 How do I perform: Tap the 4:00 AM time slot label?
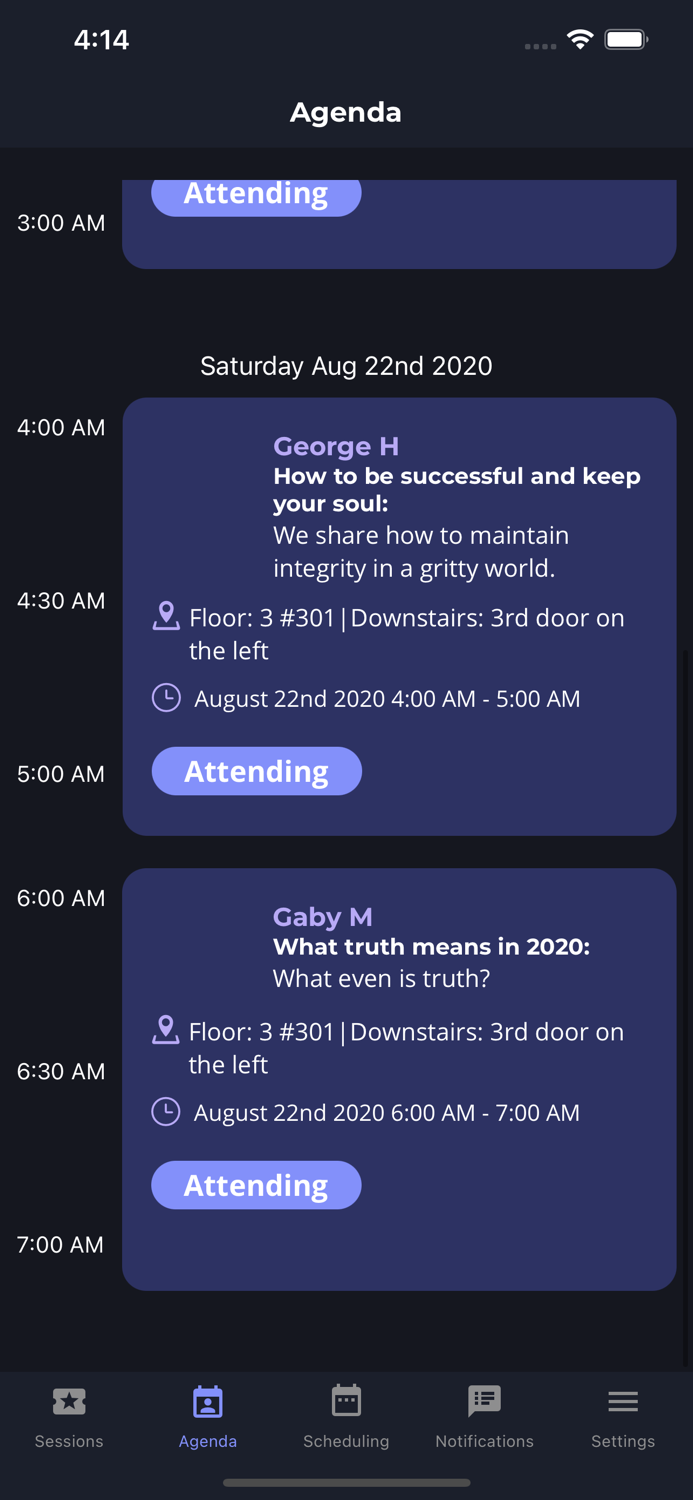click(61, 427)
